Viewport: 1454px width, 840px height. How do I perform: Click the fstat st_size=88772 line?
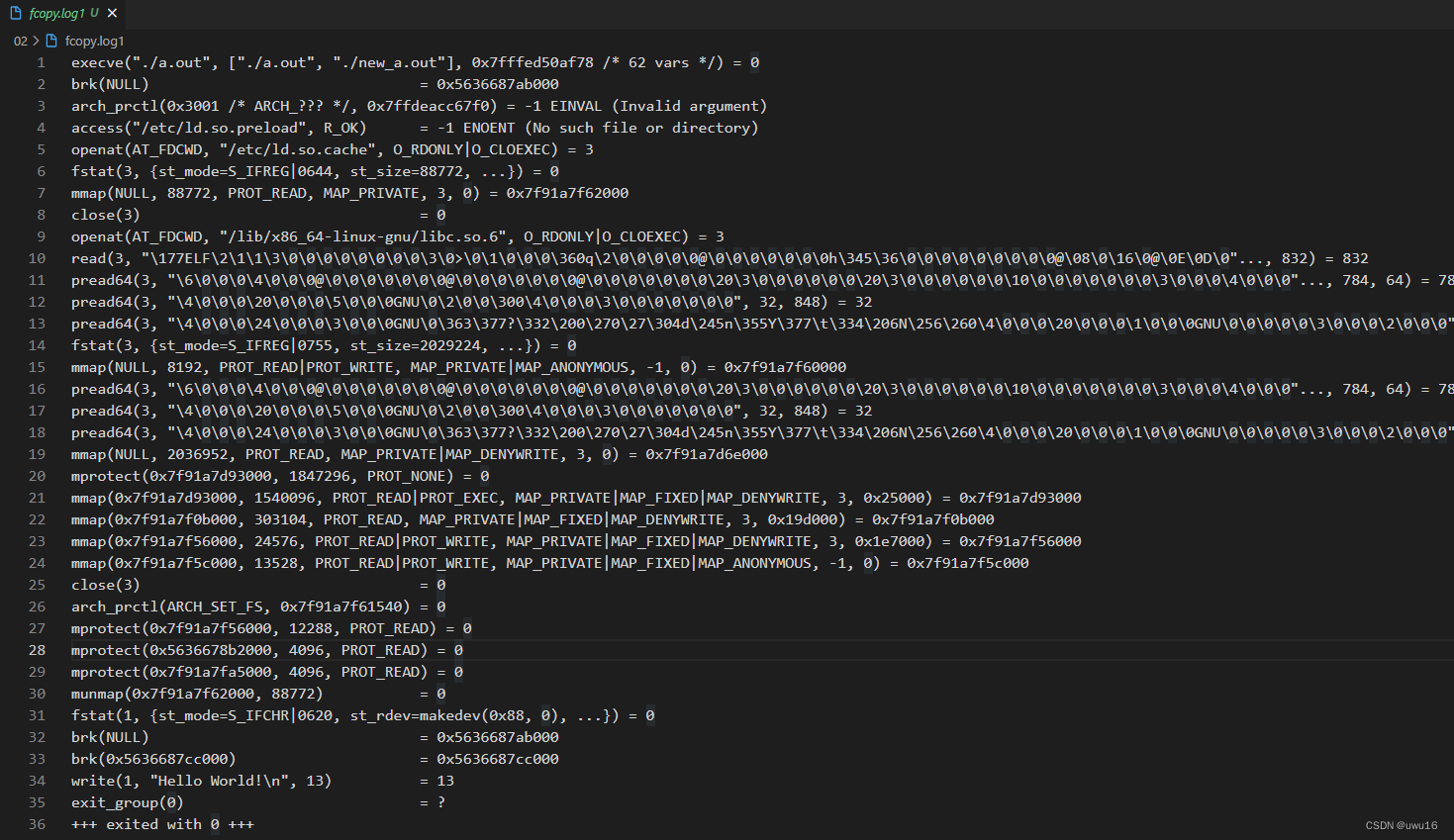tap(315, 171)
